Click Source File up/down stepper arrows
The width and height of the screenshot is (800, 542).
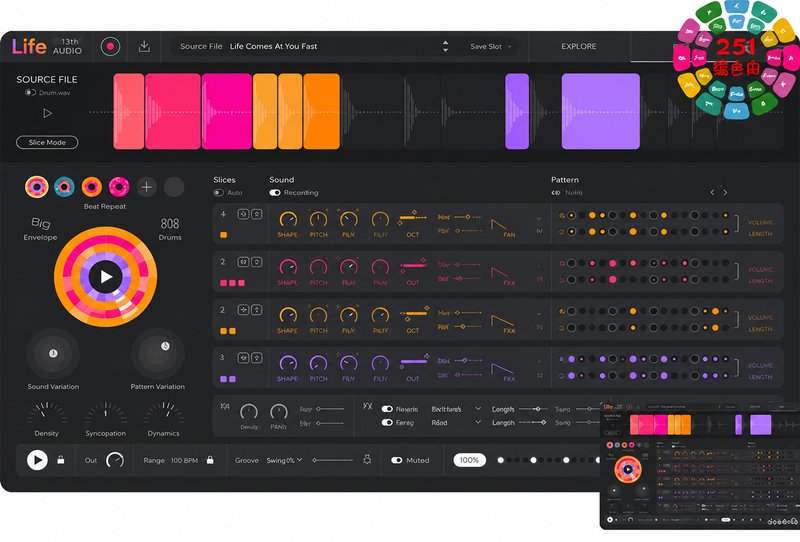click(445, 46)
